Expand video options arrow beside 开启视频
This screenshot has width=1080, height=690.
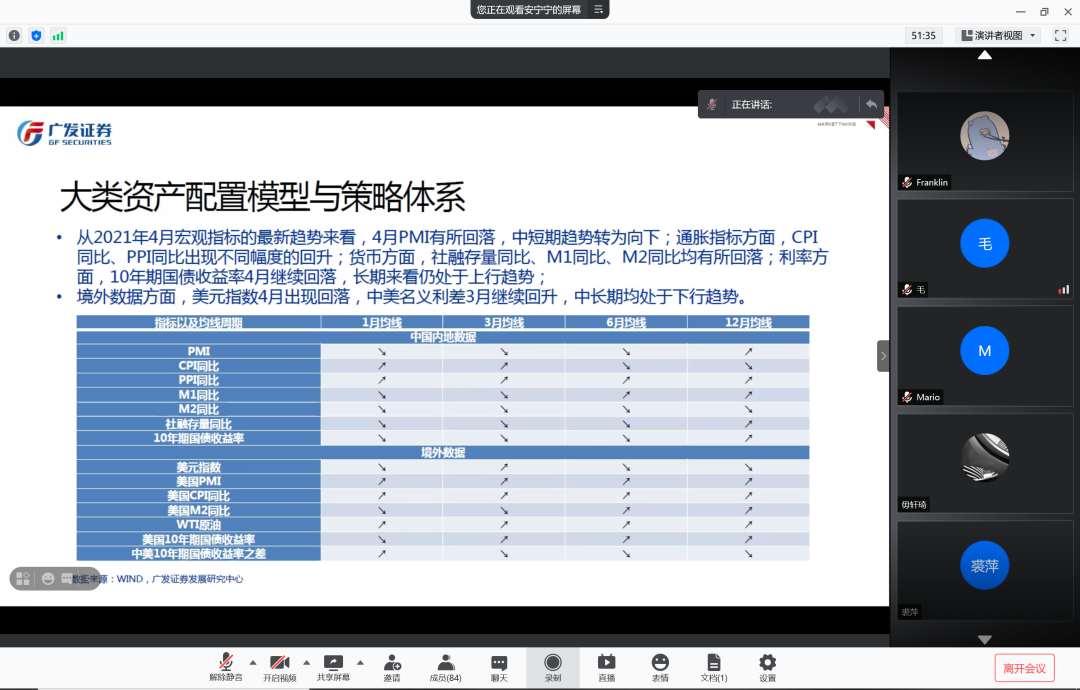coord(306,662)
